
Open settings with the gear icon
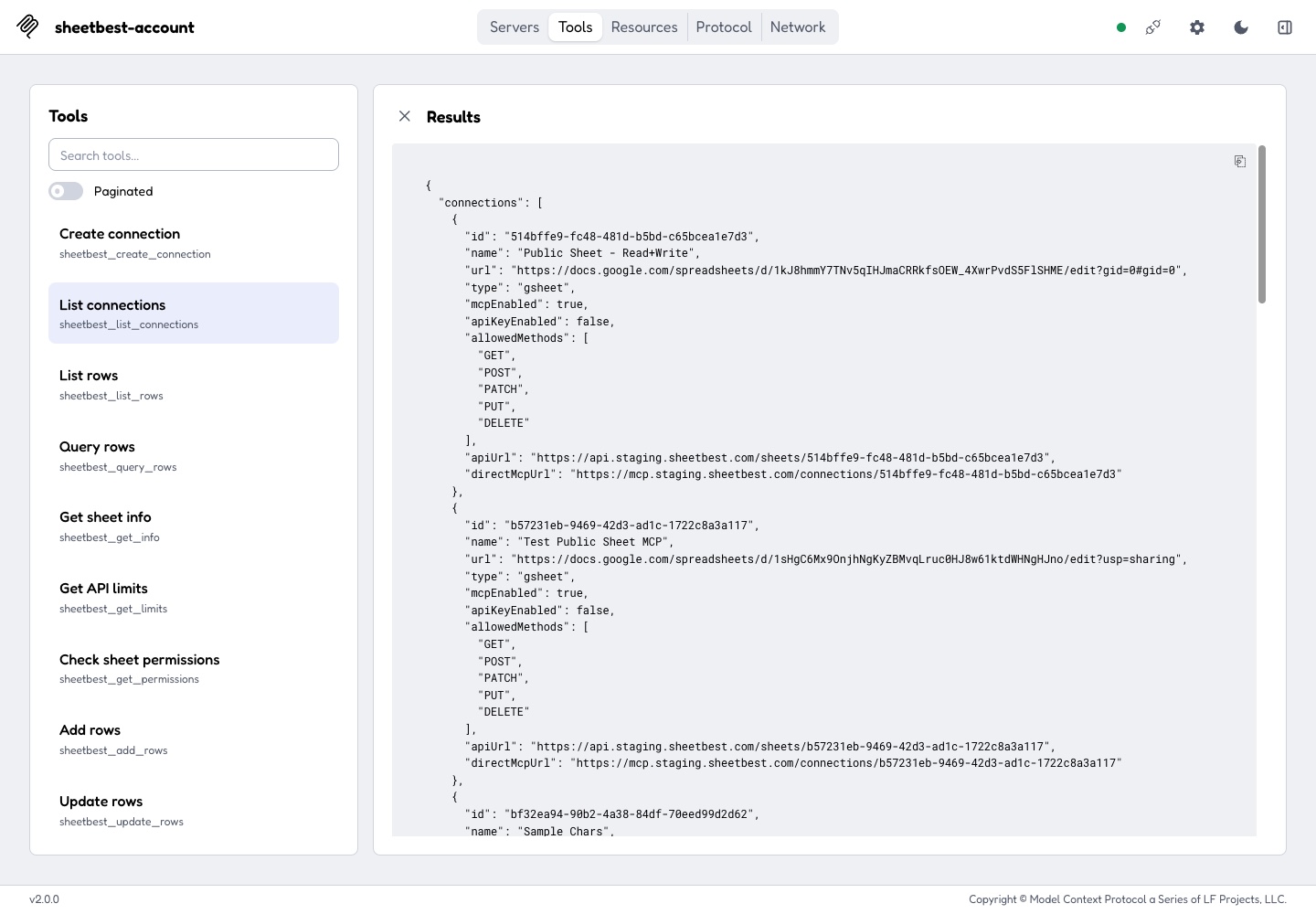tap(1197, 27)
